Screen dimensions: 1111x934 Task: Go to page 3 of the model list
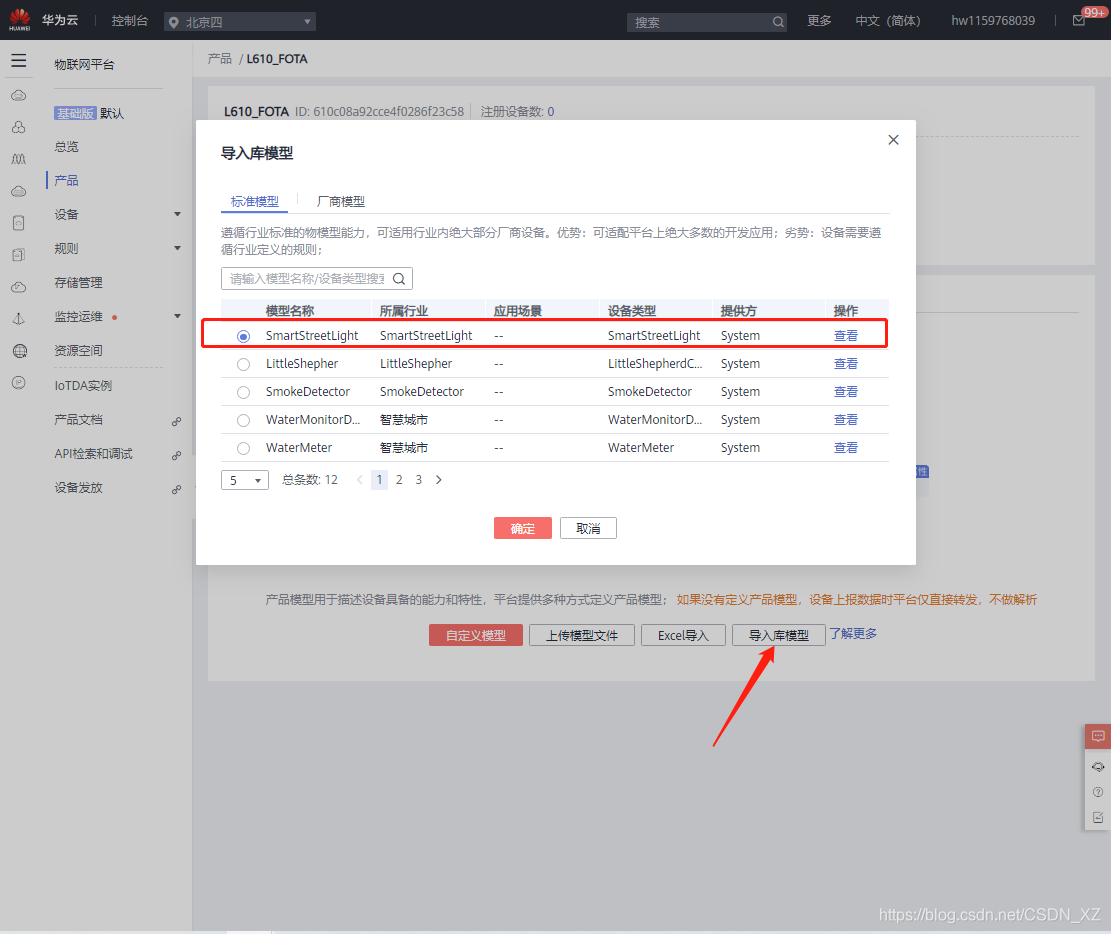[x=419, y=480]
